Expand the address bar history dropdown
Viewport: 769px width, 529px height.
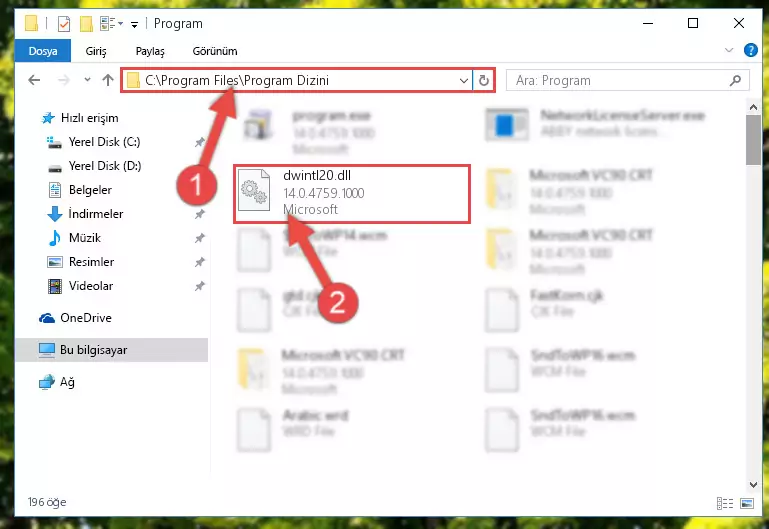463,80
